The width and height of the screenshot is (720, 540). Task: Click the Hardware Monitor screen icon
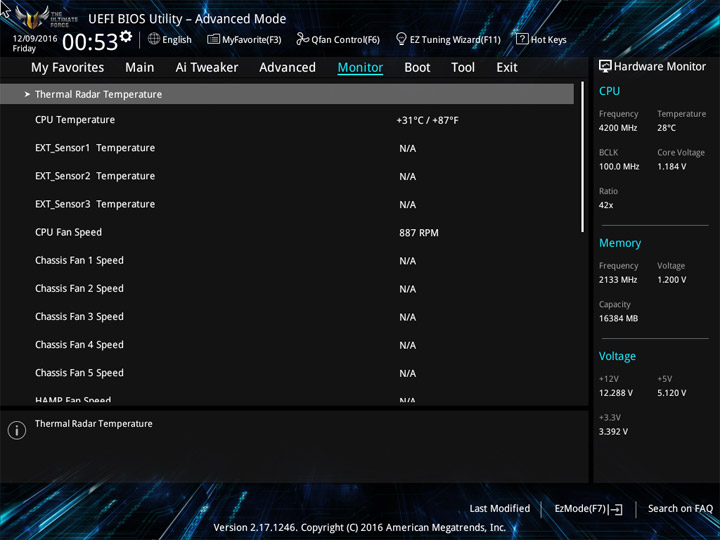[605, 67]
